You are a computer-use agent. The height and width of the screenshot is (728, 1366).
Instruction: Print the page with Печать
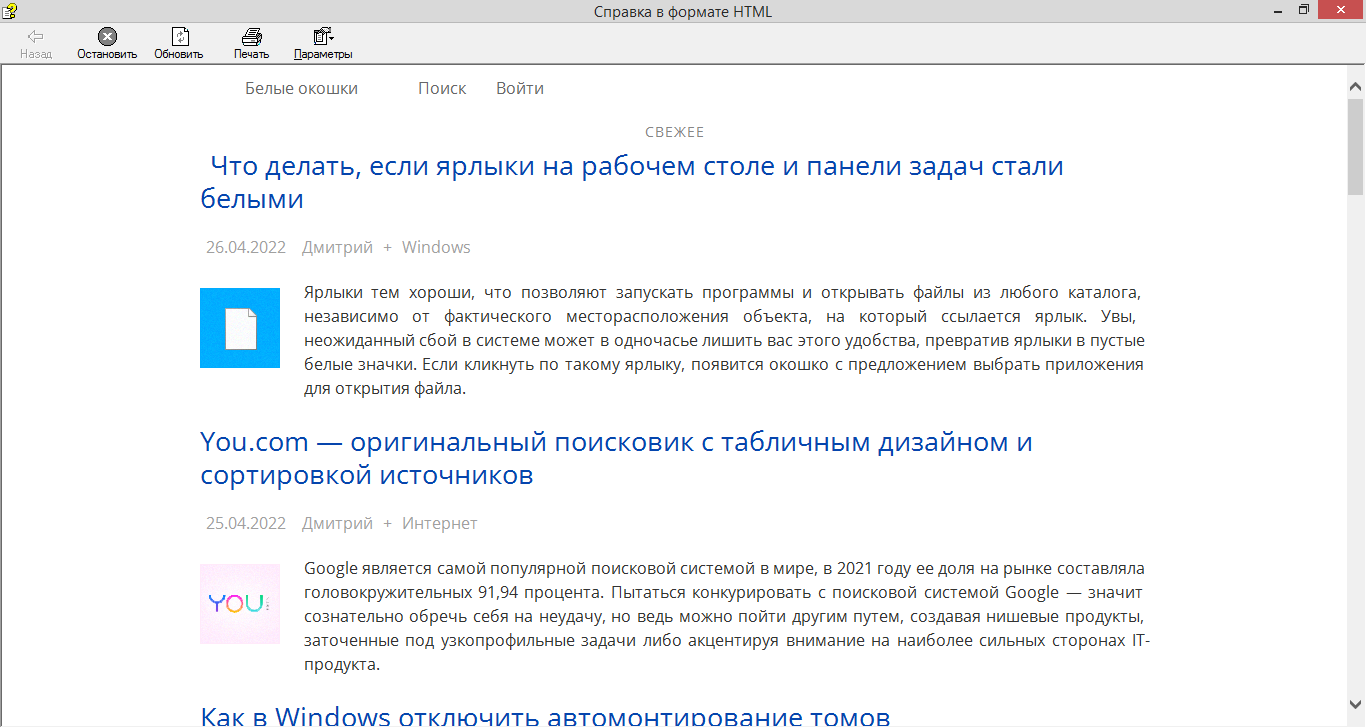[x=252, y=44]
